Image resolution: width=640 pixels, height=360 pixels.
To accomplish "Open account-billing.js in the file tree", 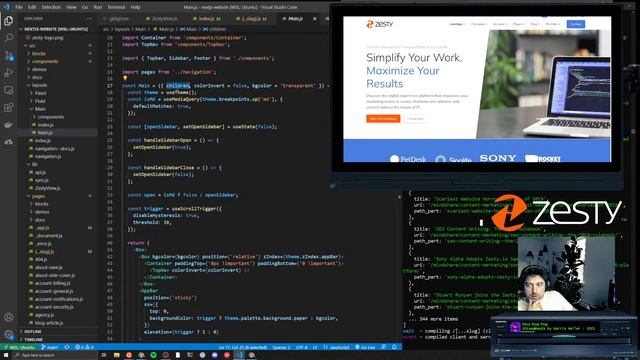I will point(49,283).
